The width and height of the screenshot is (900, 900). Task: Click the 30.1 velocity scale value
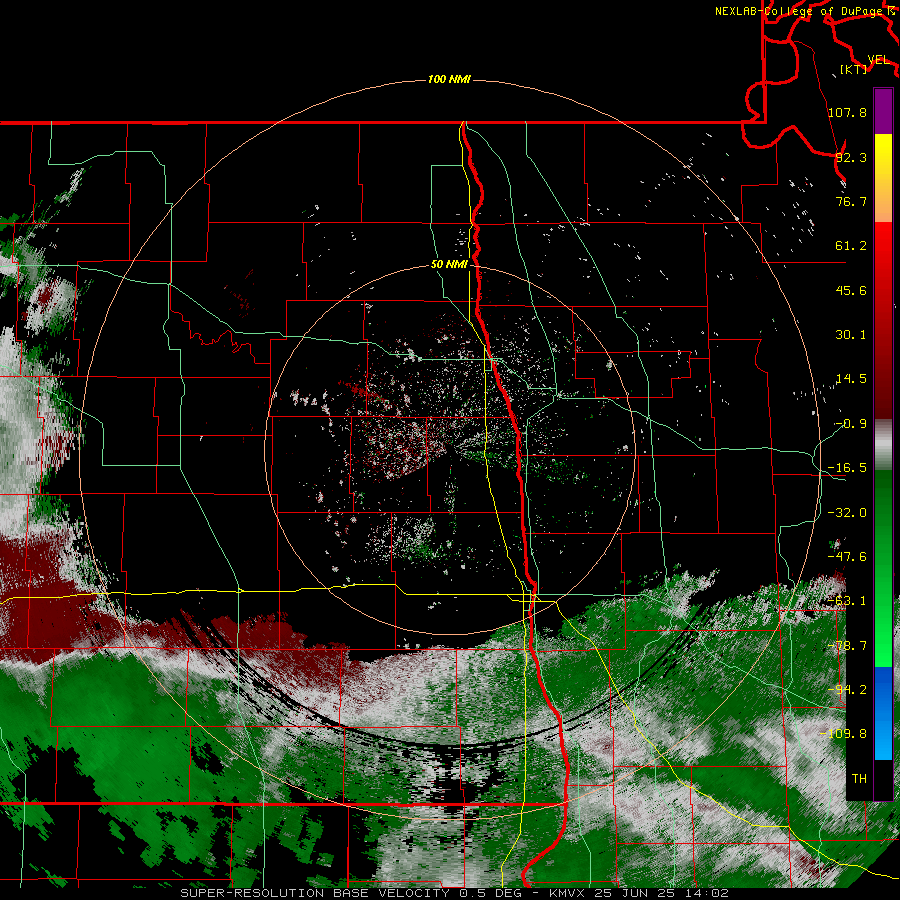click(x=851, y=335)
